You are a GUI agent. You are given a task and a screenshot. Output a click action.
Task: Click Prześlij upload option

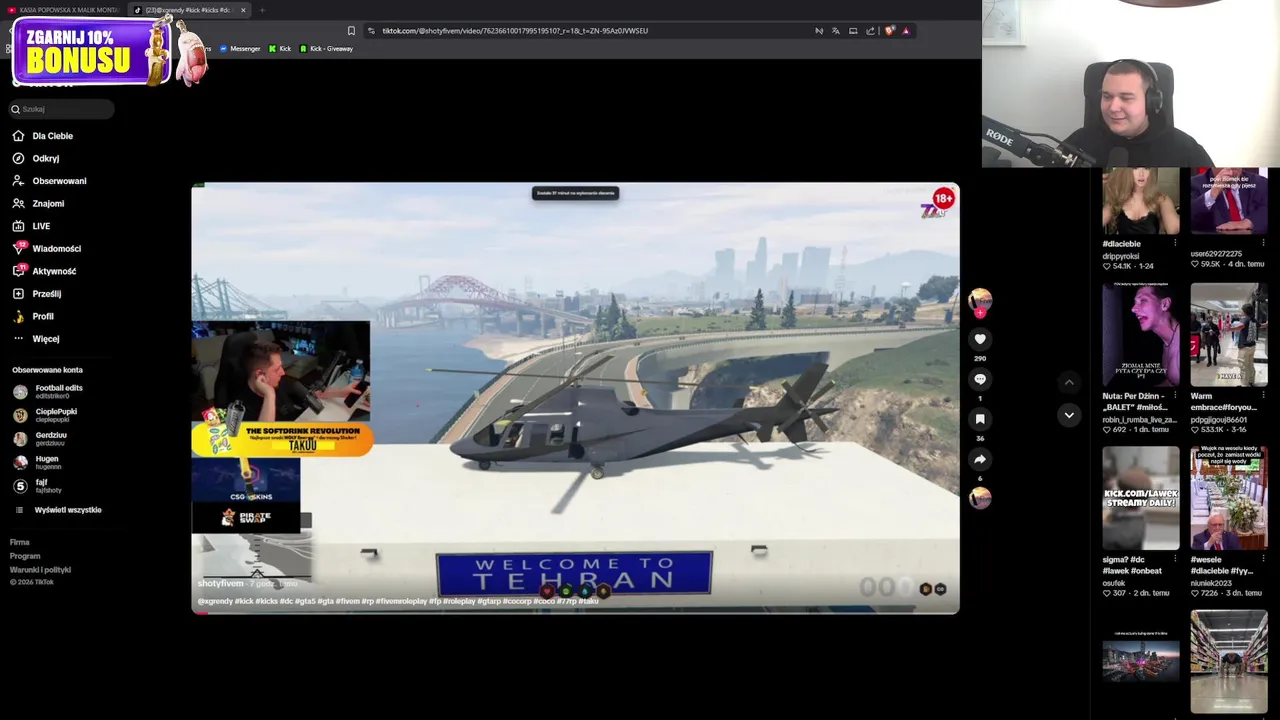(x=37, y=294)
